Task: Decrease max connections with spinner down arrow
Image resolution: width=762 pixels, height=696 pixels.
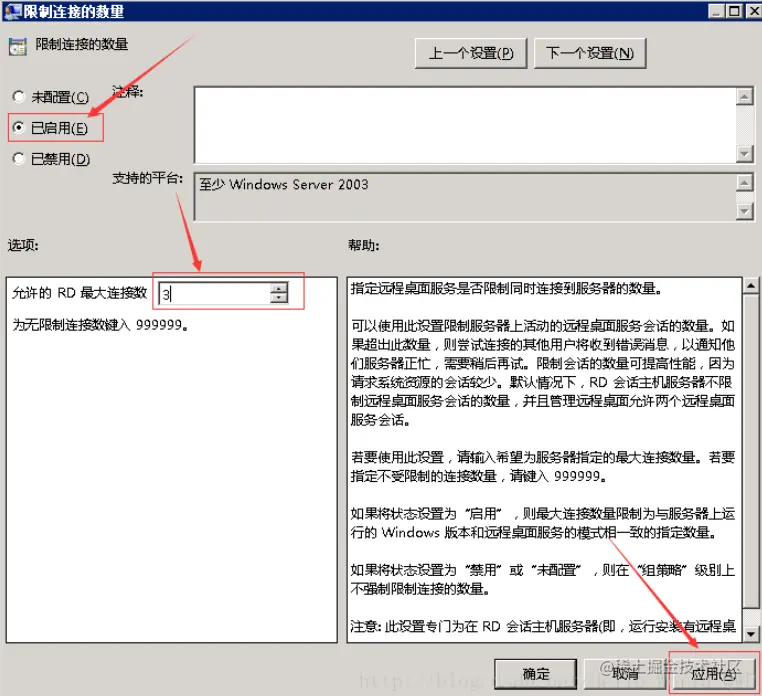Action: (279, 299)
